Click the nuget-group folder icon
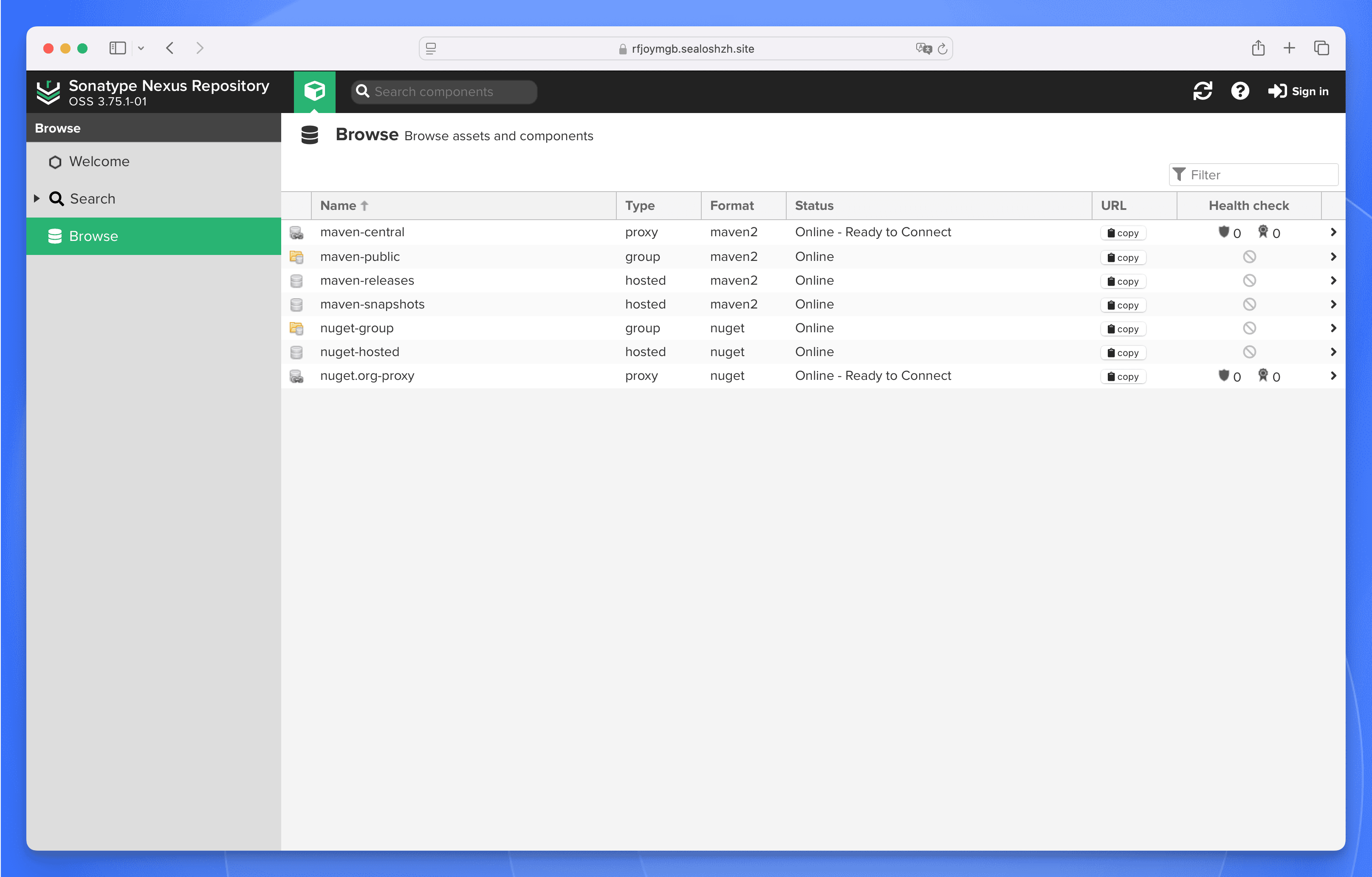1372x877 pixels. [296, 328]
